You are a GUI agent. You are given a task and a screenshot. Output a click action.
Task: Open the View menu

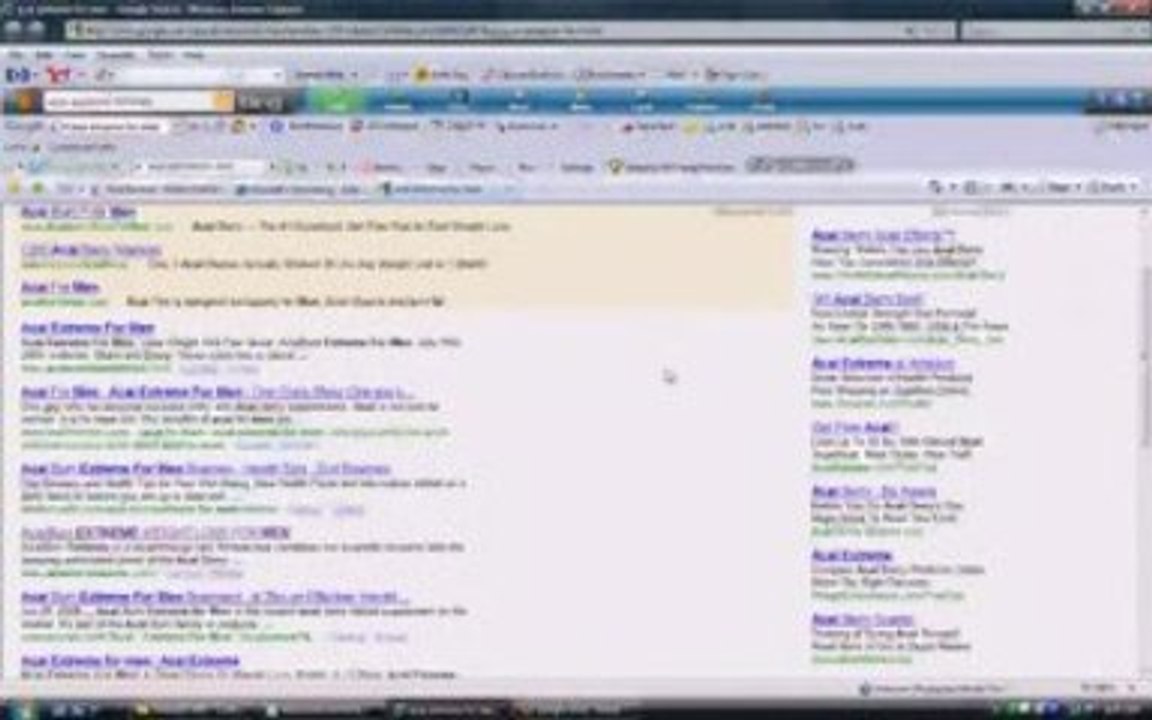point(75,55)
